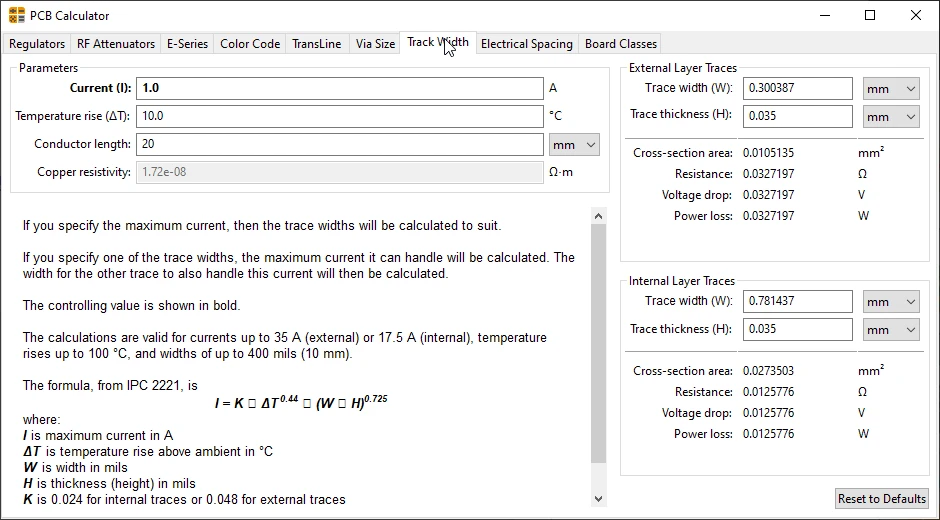Switch to the Via Size tab
This screenshot has width=940, height=520.
[375, 44]
